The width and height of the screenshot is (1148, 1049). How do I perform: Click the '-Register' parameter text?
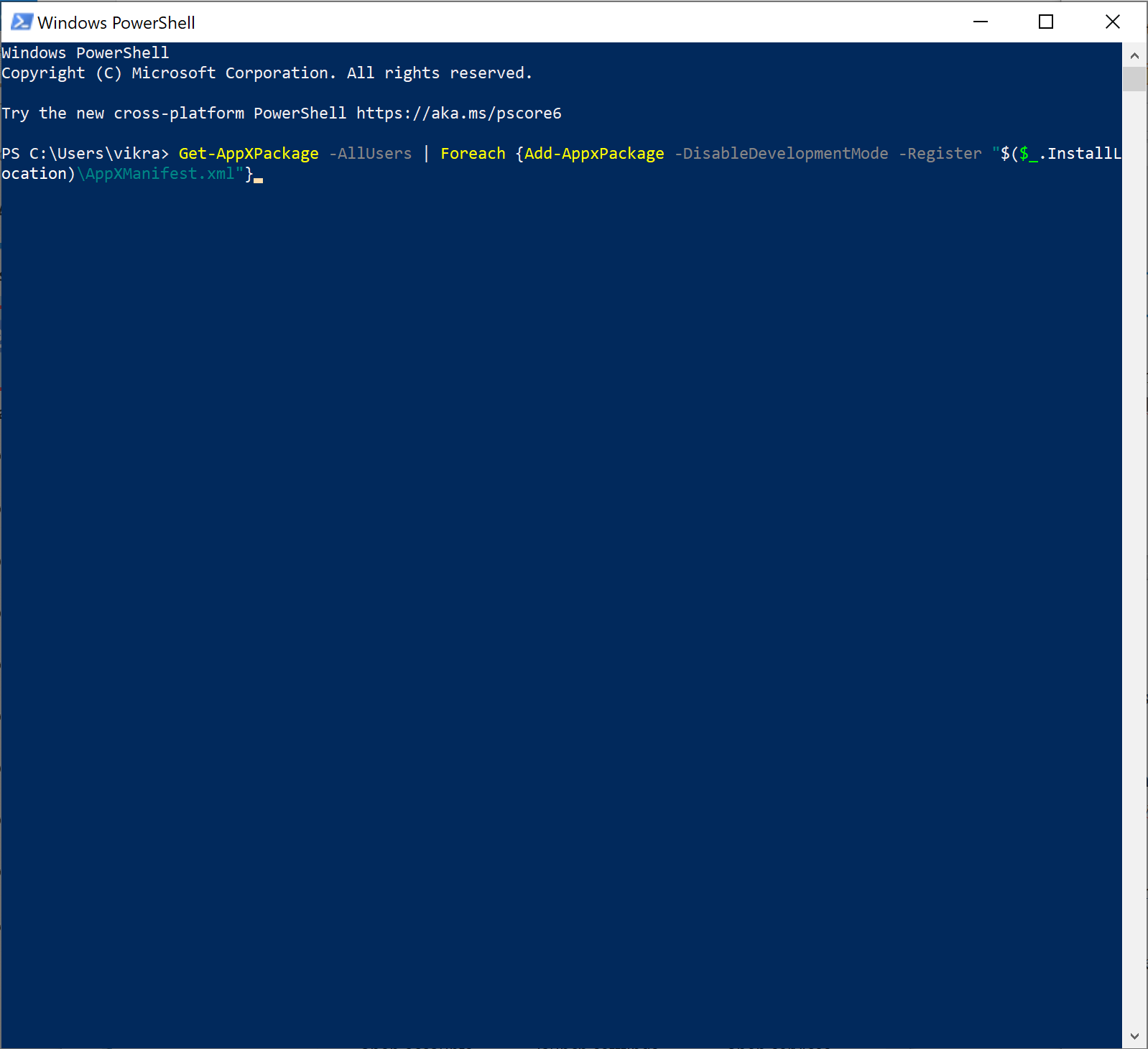(x=940, y=154)
